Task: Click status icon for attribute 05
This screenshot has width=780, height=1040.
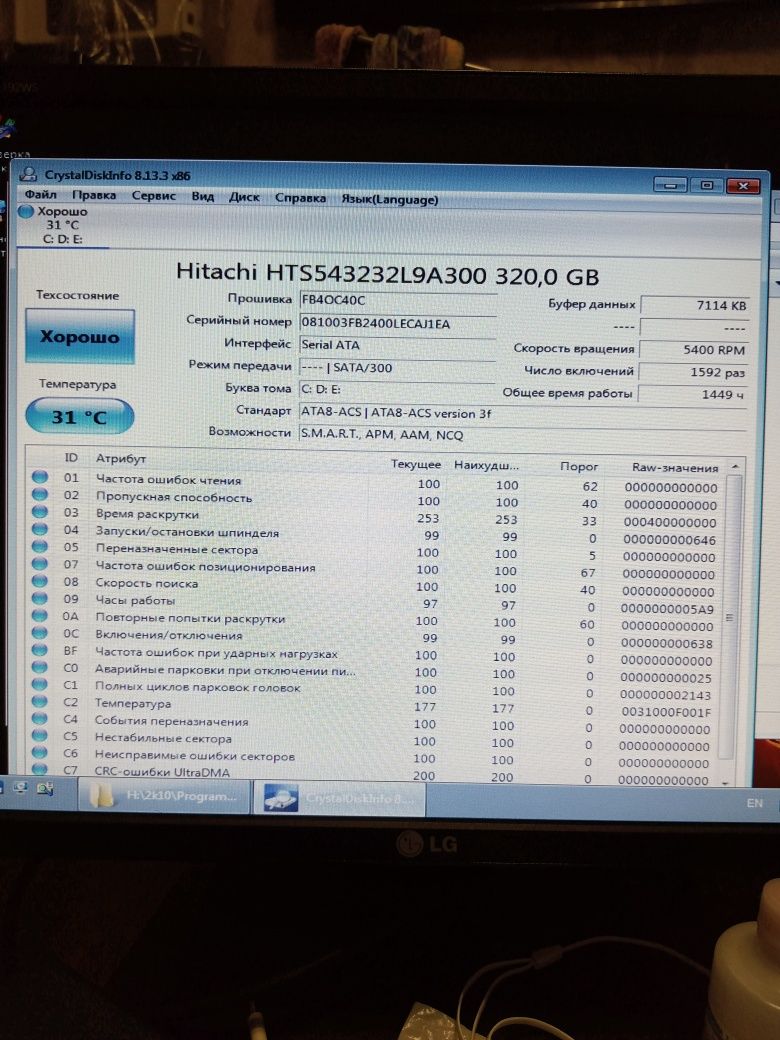Action: [40, 545]
